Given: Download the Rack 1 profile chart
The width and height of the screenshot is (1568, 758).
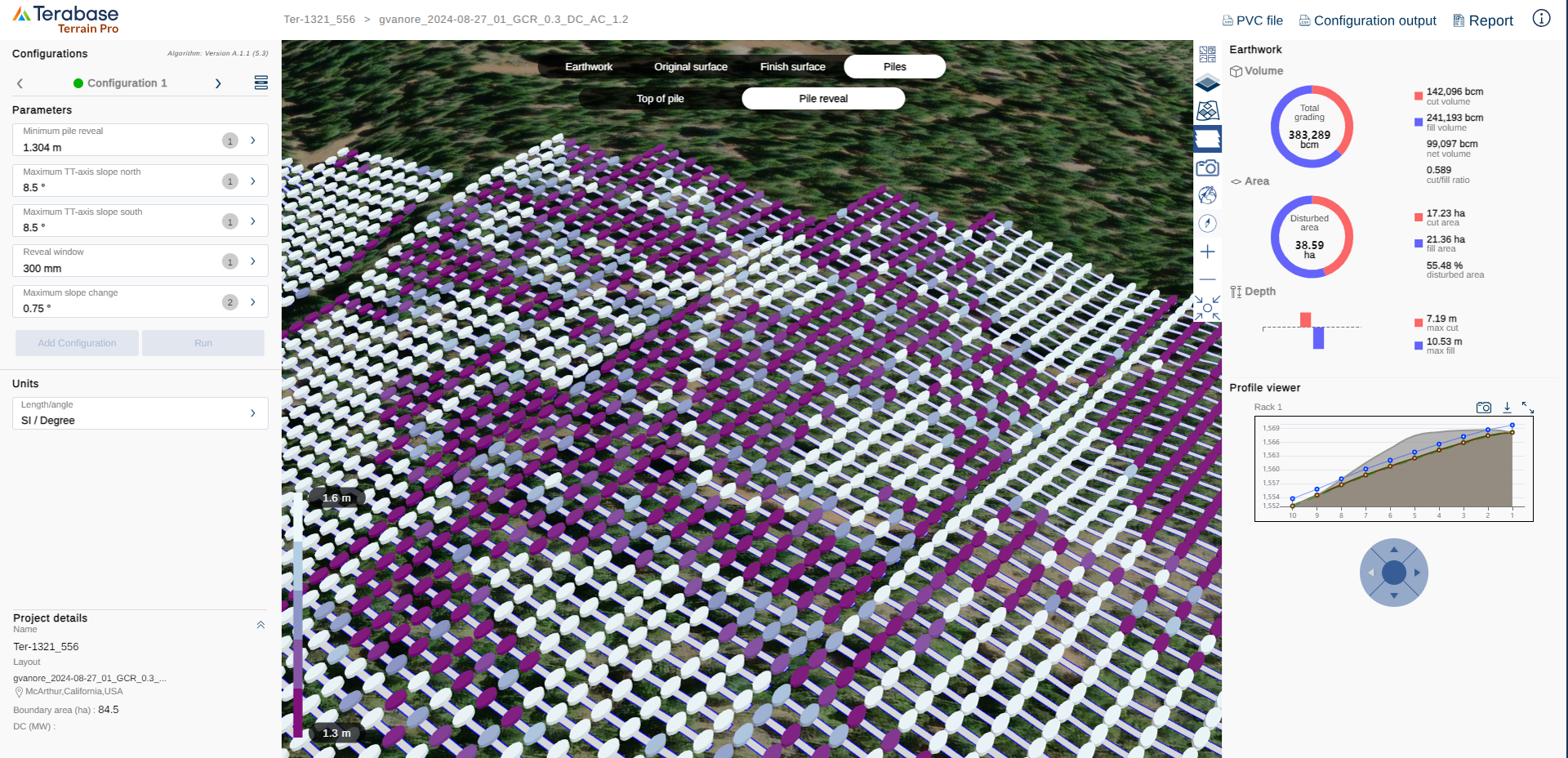Looking at the screenshot, I should pyautogui.click(x=1507, y=408).
